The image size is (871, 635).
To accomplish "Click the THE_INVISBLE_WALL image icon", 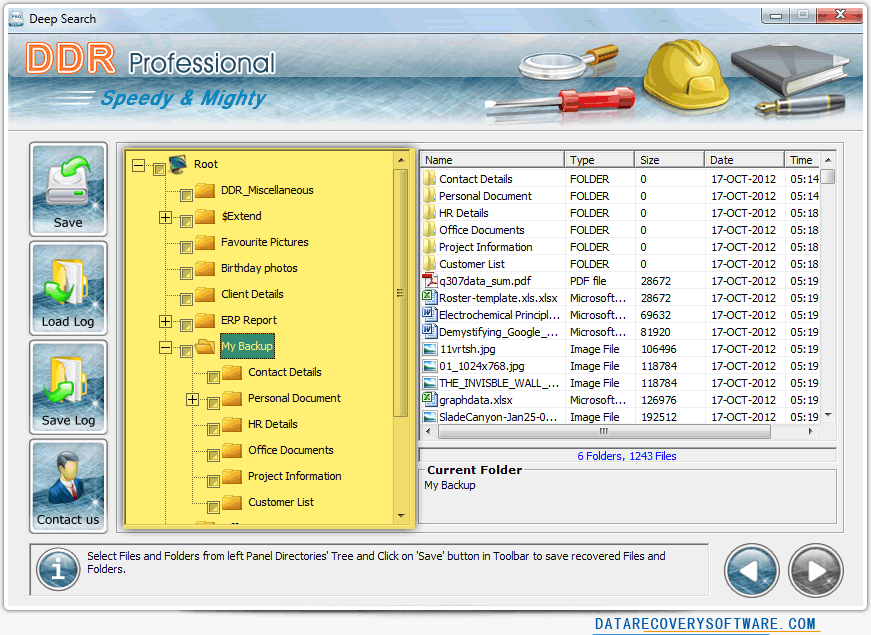I will pyautogui.click(x=429, y=383).
